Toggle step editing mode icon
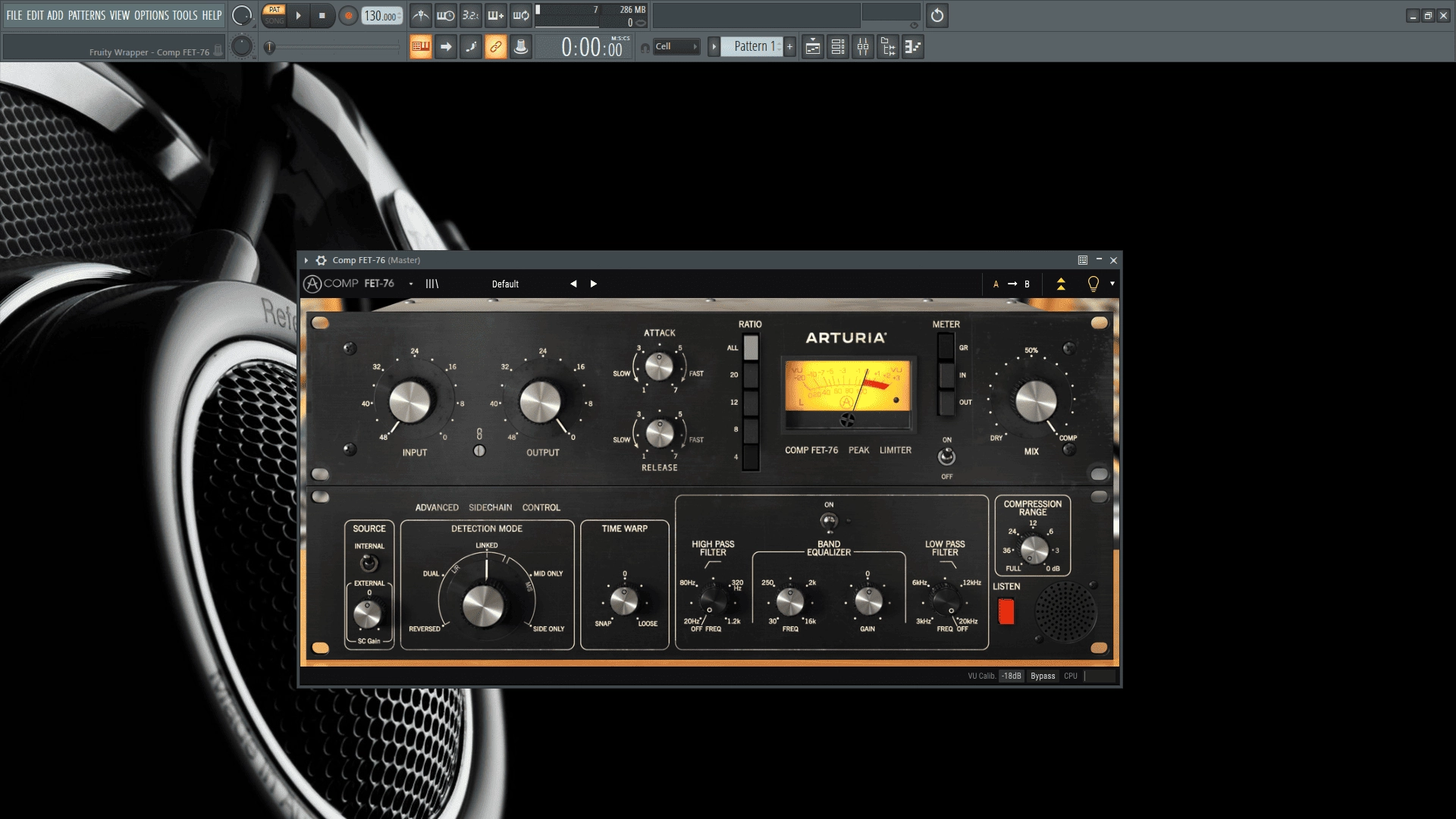This screenshot has width=1456, height=819. point(471,47)
